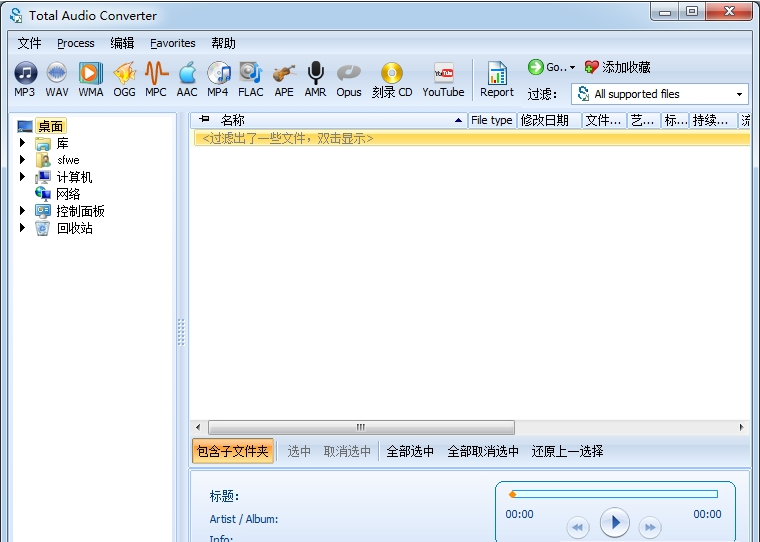The height and width of the screenshot is (542, 760).
Task: Click the AAC apple icon
Action: 187,74
